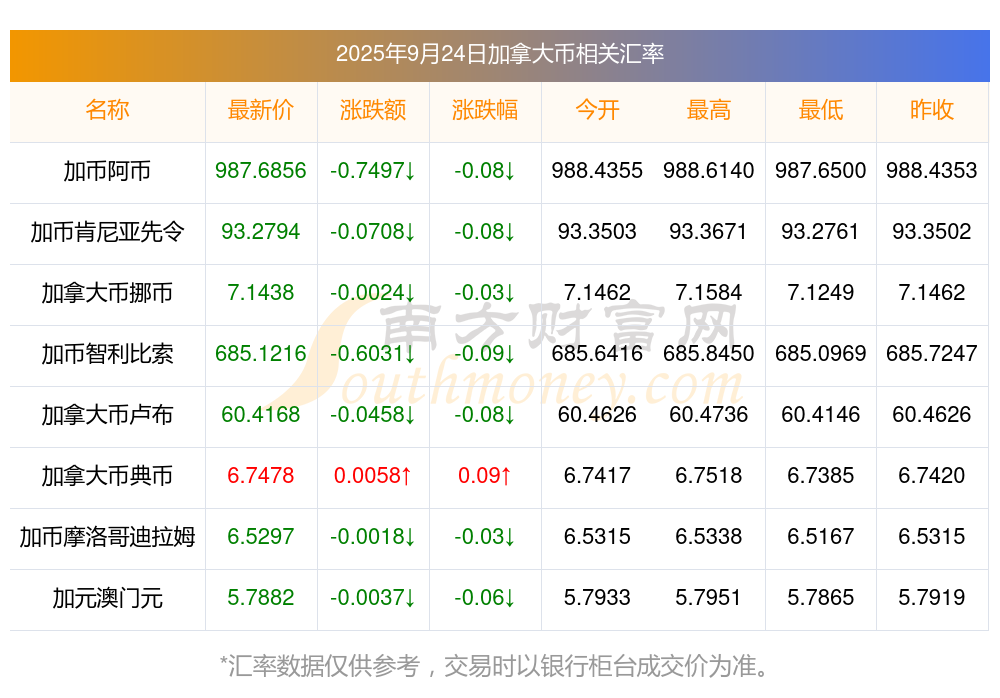Select the 最低 column header
Image resolution: width=1000 pixels, height=698 pixels.
pyautogui.click(x=821, y=110)
